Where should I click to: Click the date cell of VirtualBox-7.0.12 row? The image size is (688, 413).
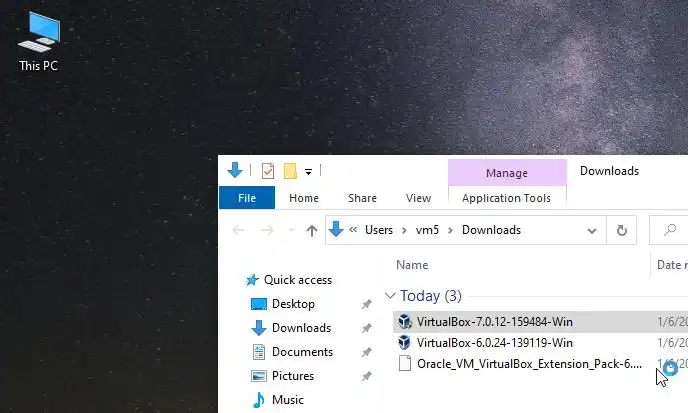672,322
